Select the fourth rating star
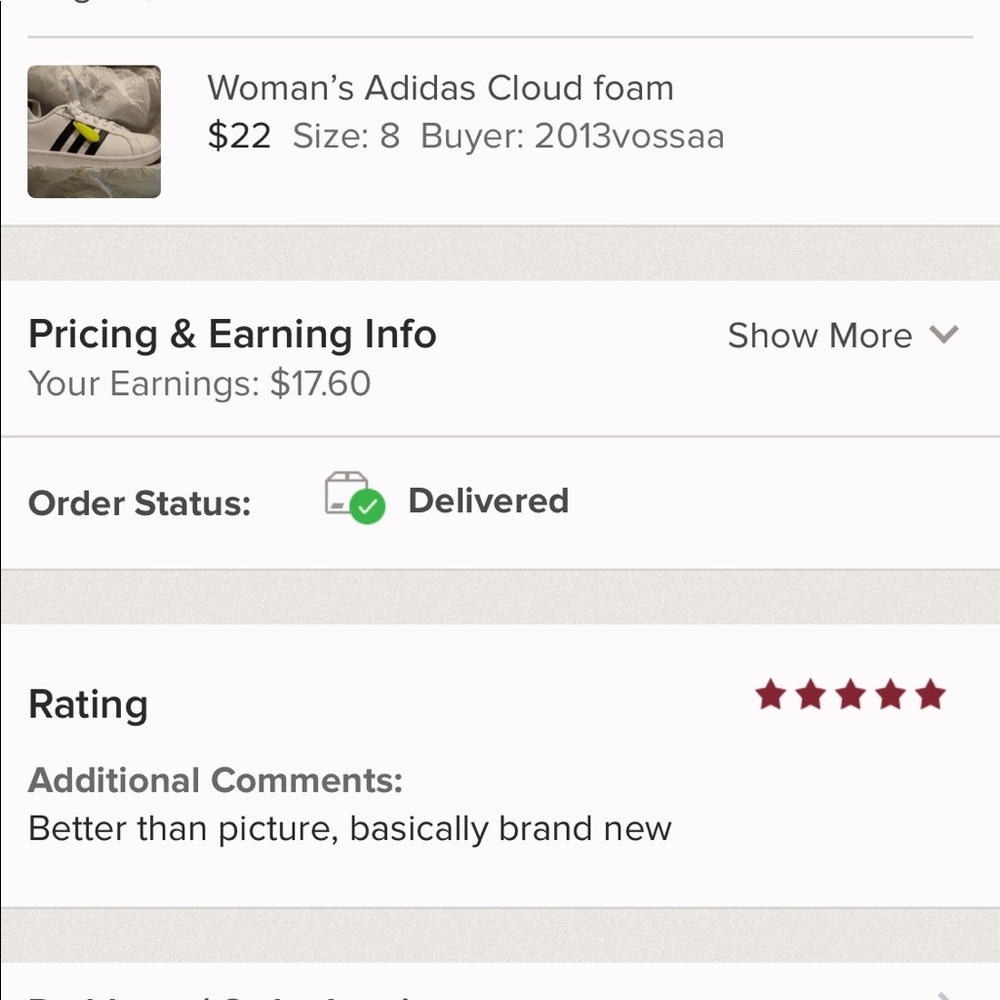1000x1000 pixels. pos(891,695)
